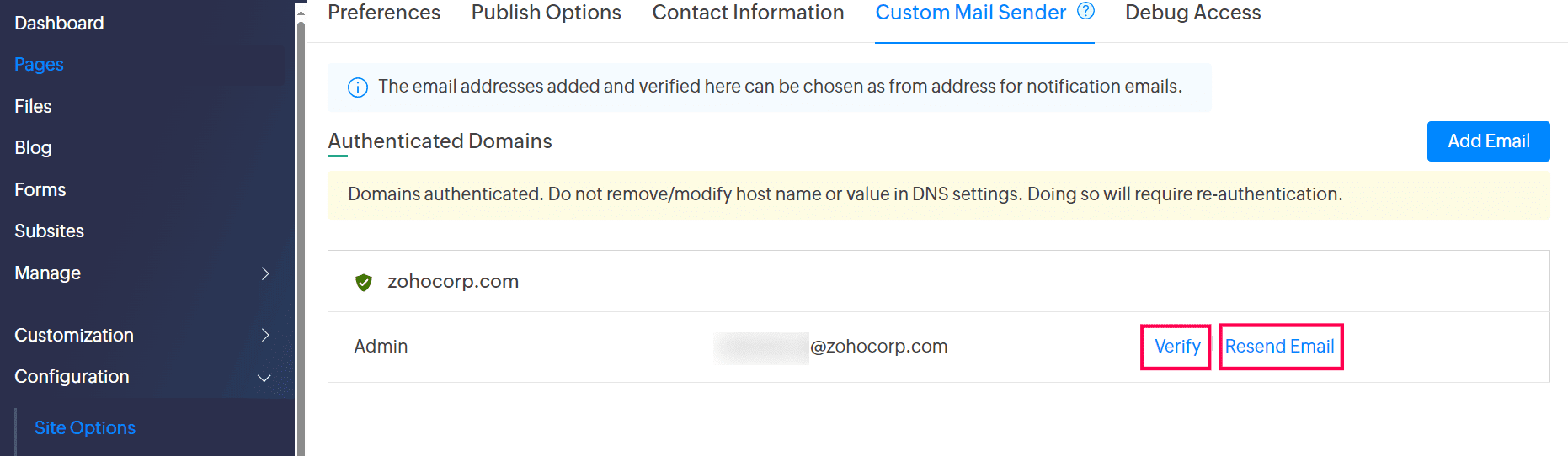Open Files from the sidebar
Screen dimensions: 1568x456
tap(33, 107)
